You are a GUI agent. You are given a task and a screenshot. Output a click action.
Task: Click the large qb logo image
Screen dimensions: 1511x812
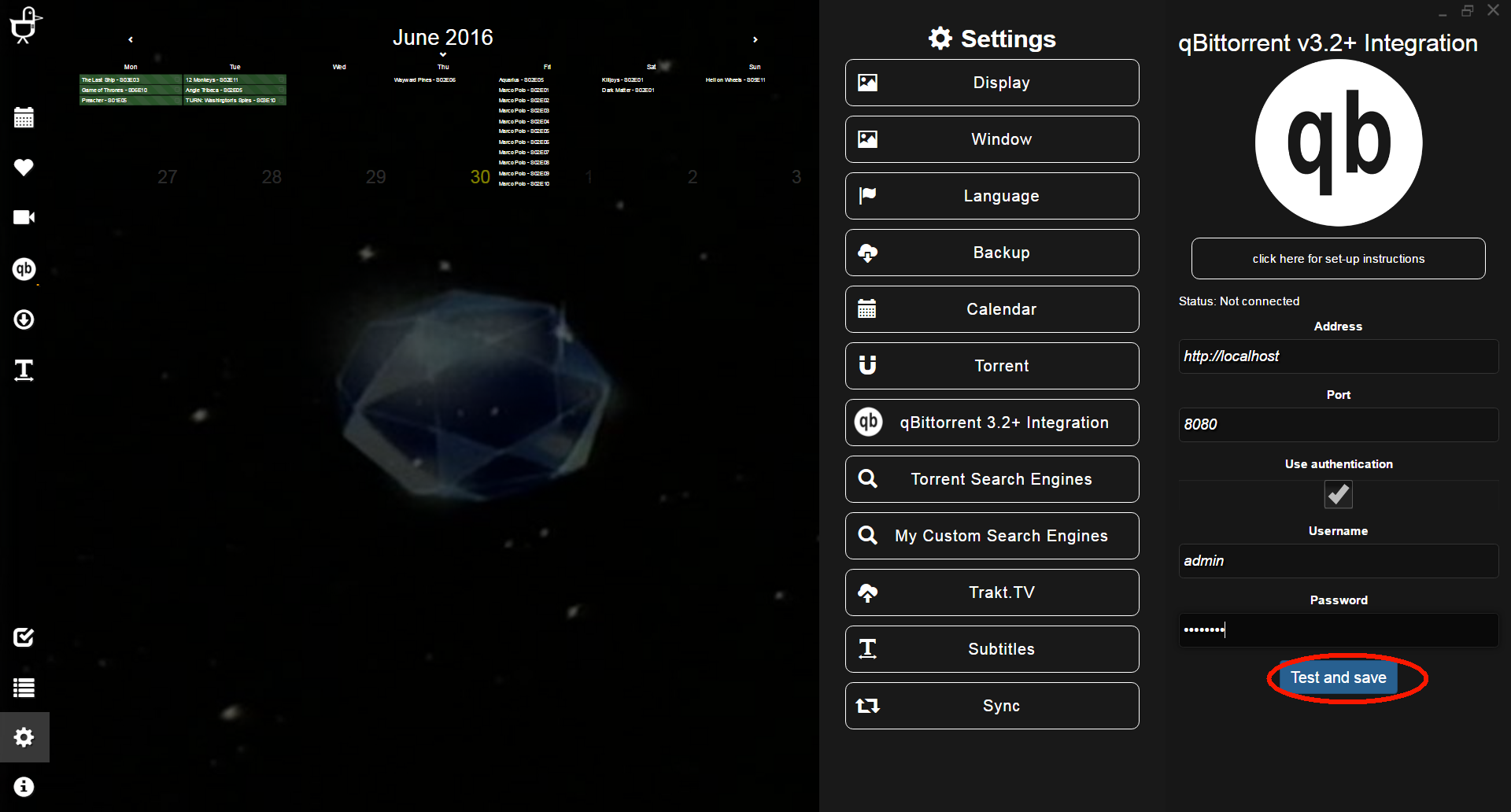[x=1339, y=143]
